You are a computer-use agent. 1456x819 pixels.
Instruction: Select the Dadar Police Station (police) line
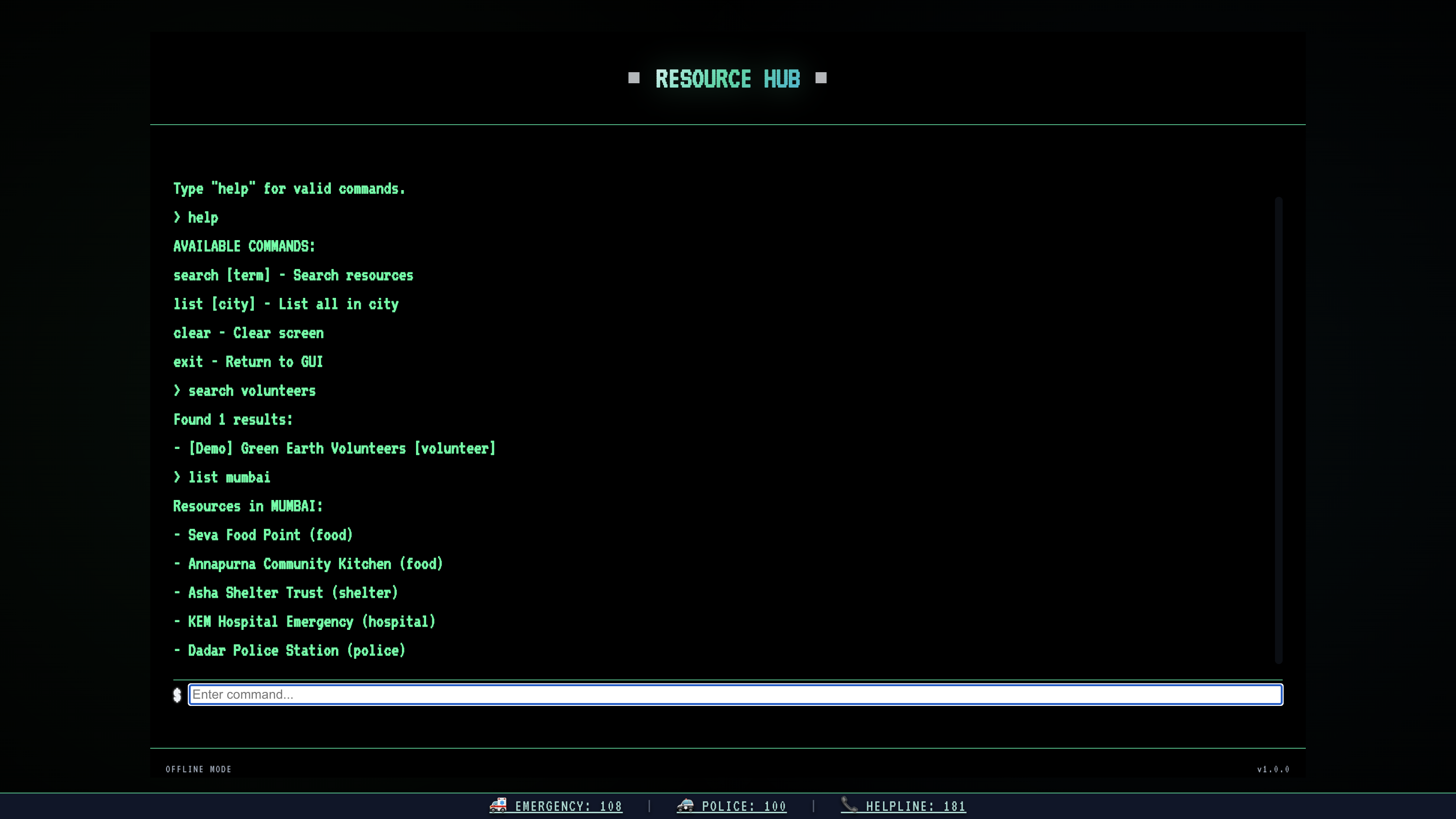[289, 650]
